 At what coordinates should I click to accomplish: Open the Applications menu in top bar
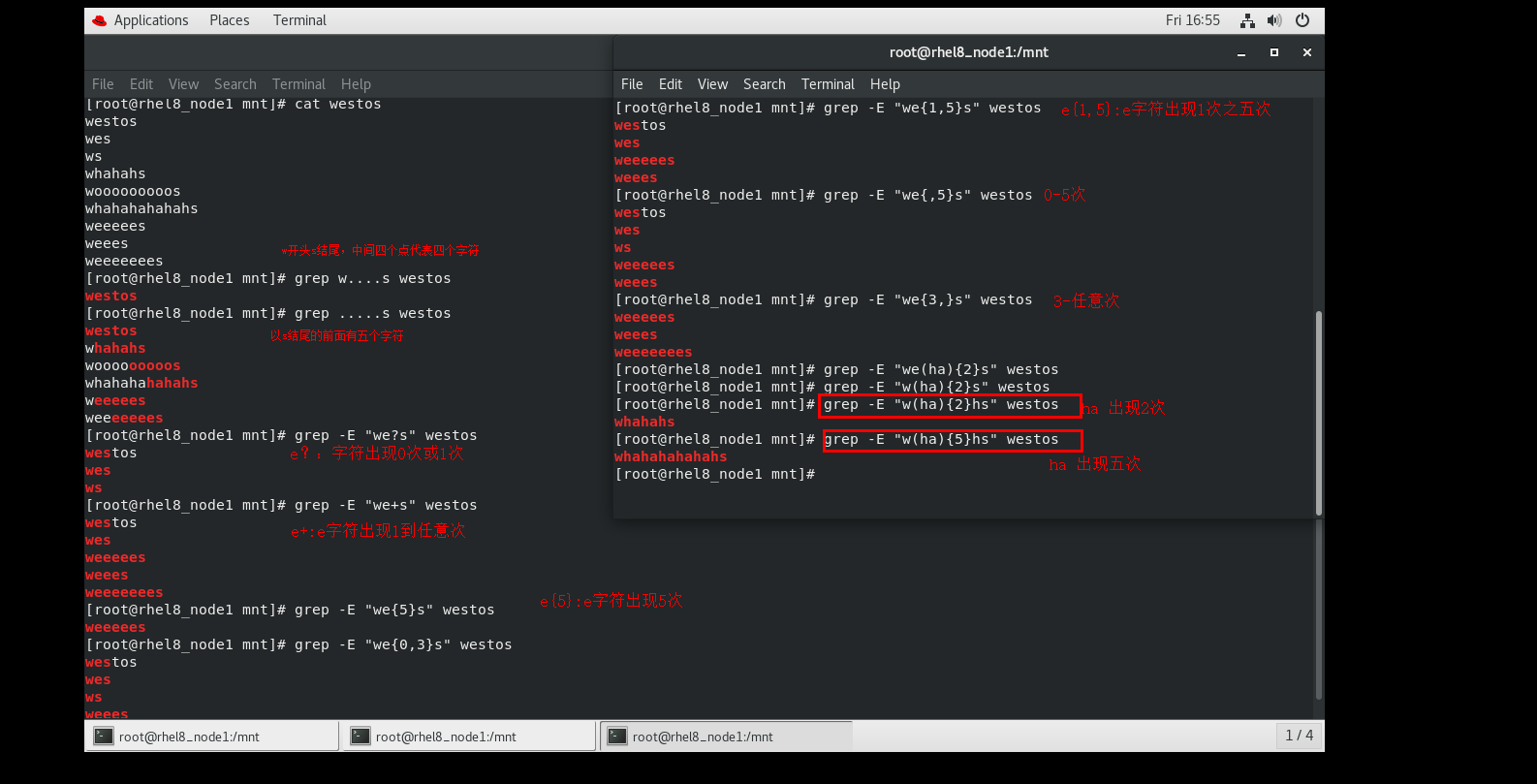[151, 20]
